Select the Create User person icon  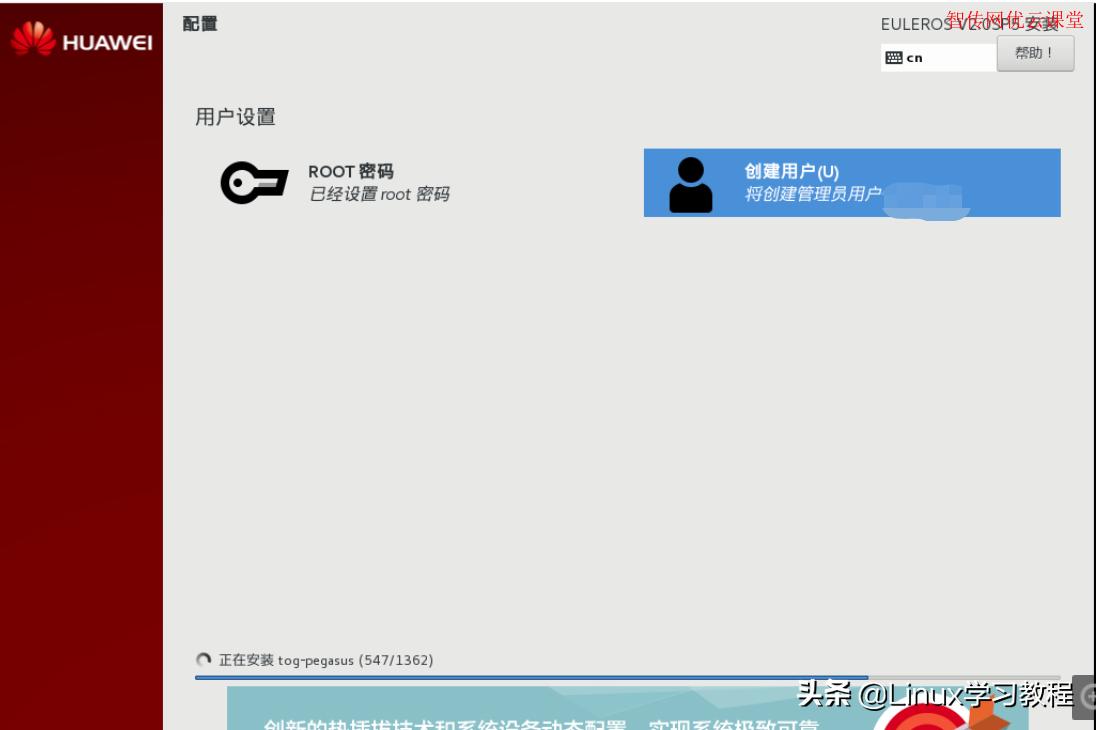point(690,183)
